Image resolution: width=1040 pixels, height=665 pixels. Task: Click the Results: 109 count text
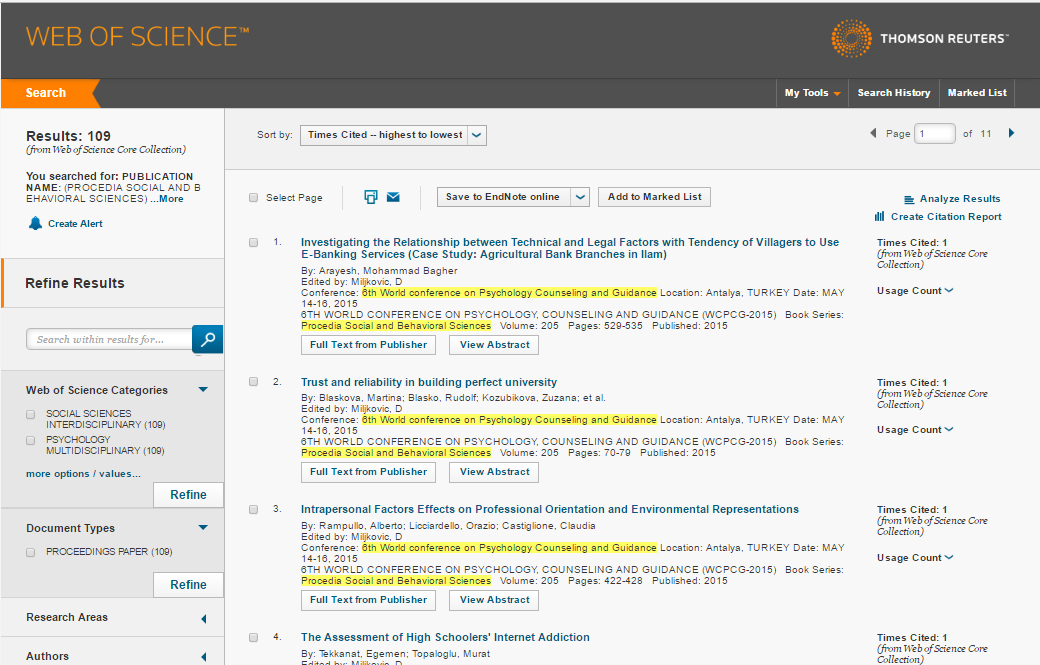68,136
